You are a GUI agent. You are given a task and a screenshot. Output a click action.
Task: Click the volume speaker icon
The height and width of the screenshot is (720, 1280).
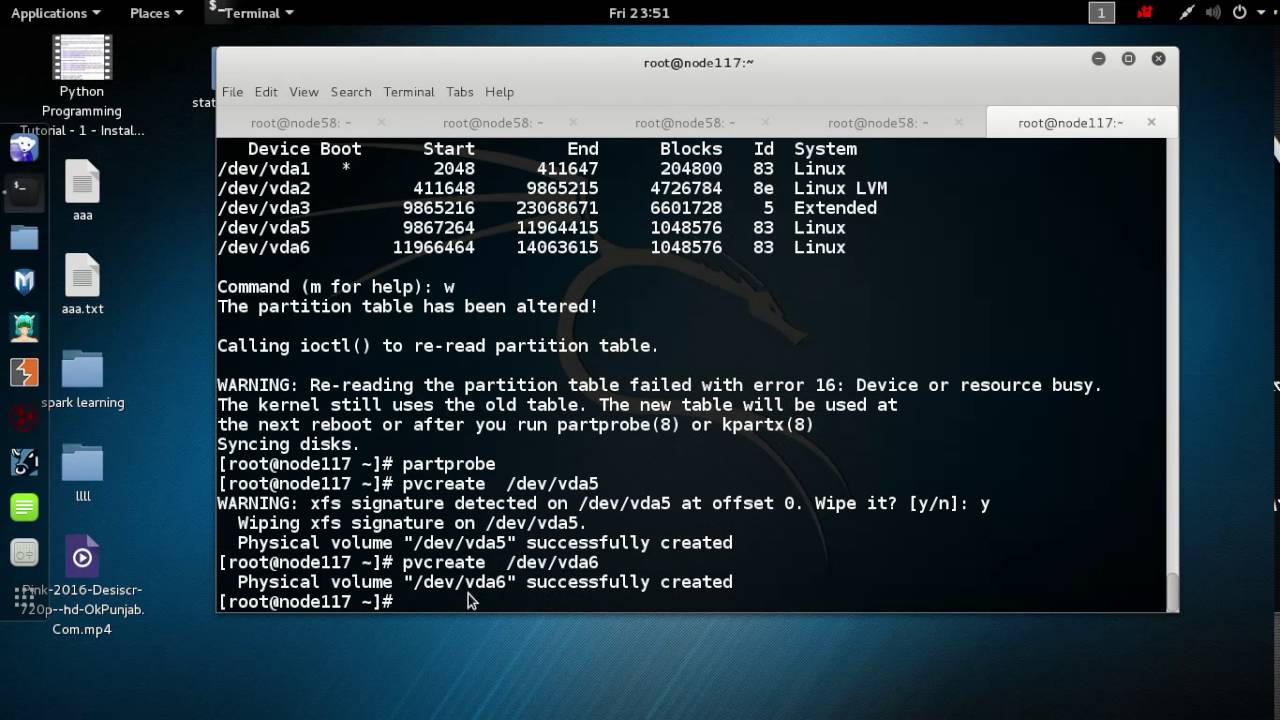[1213, 13]
